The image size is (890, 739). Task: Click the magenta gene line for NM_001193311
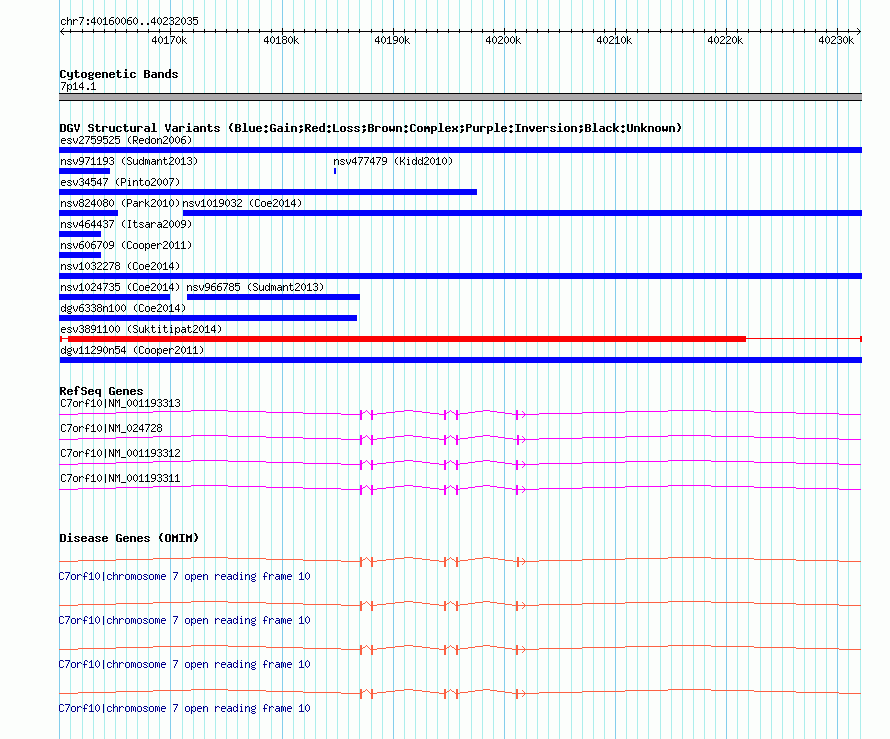click(x=460, y=489)
